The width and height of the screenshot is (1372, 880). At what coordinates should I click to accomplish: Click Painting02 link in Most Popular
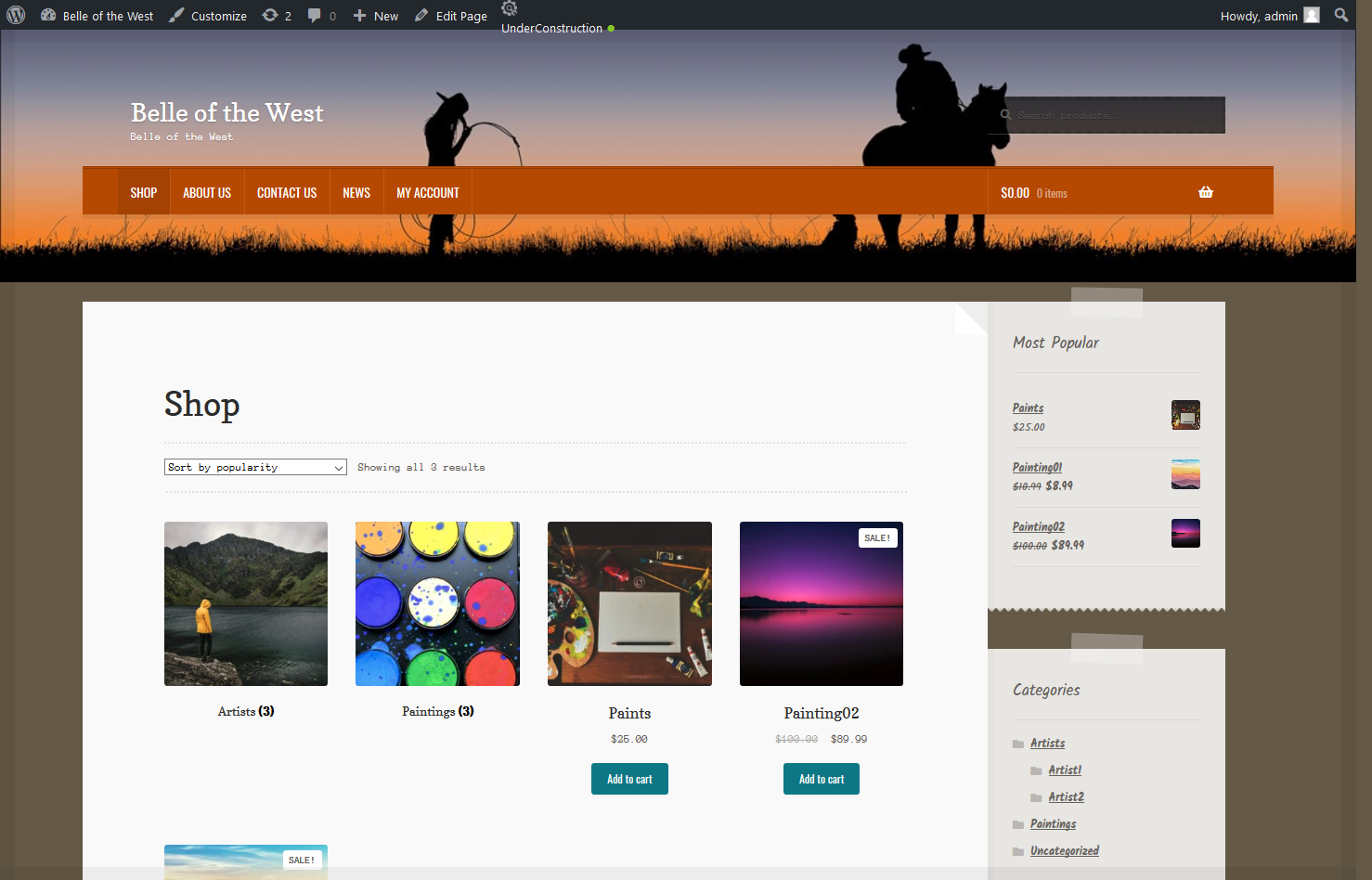click(1039, 526)
